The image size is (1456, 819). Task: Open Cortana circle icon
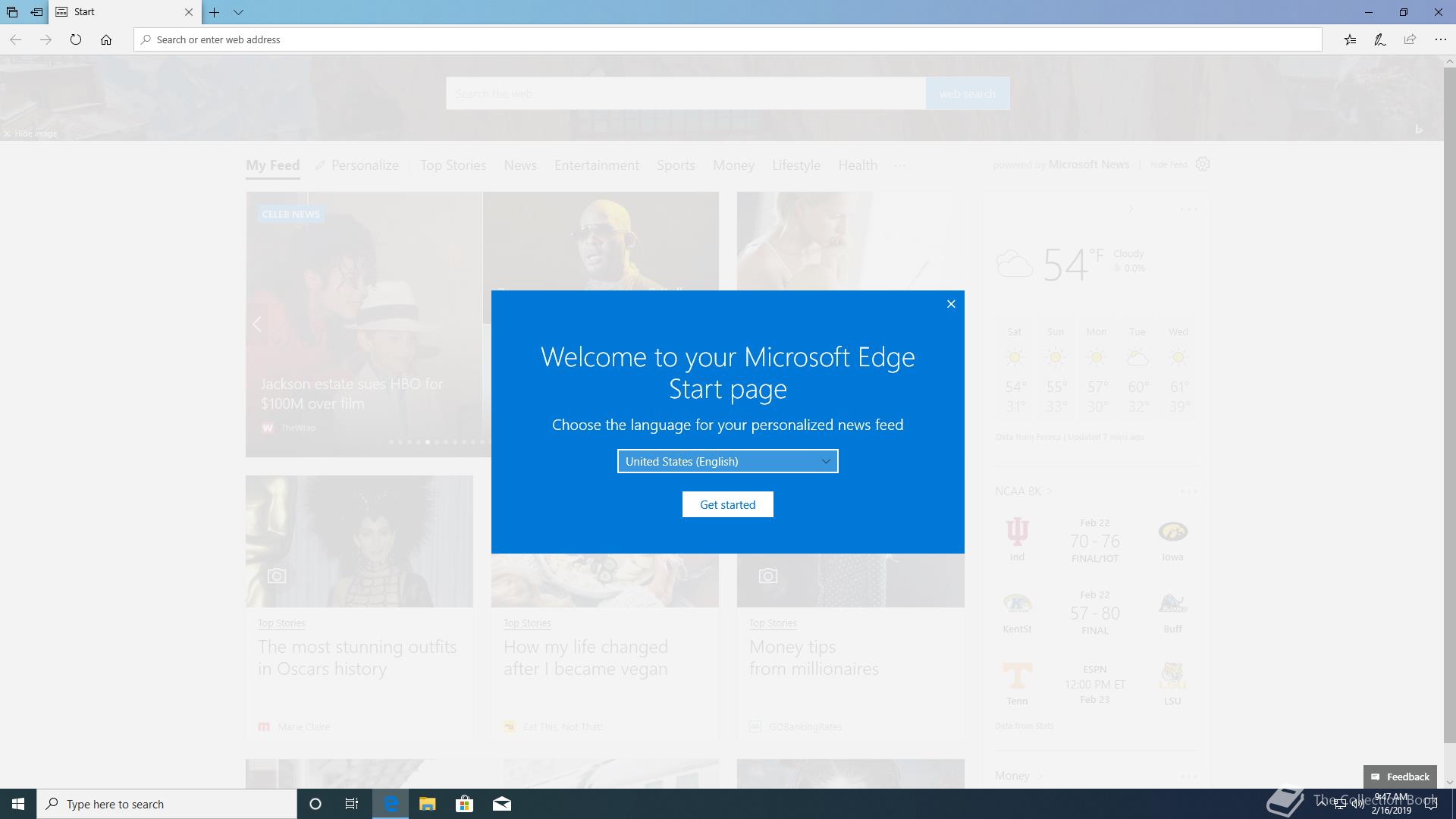point(315,804)
